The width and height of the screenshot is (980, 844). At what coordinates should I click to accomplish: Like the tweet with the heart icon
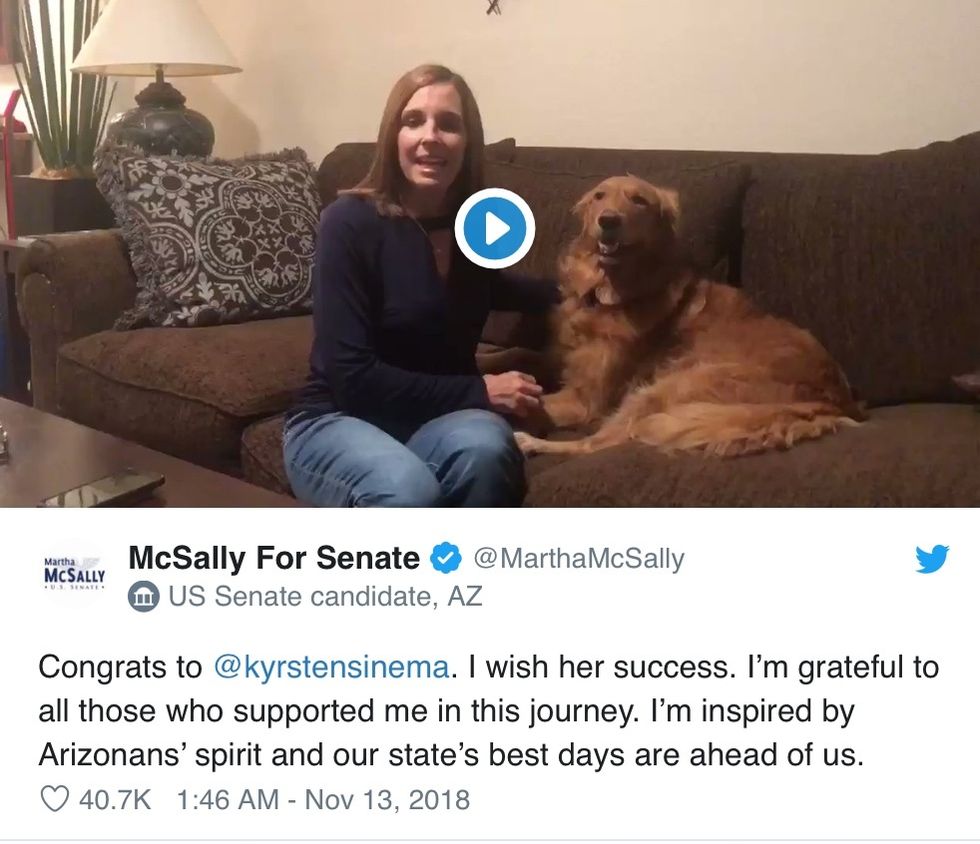tap(53, 800)
